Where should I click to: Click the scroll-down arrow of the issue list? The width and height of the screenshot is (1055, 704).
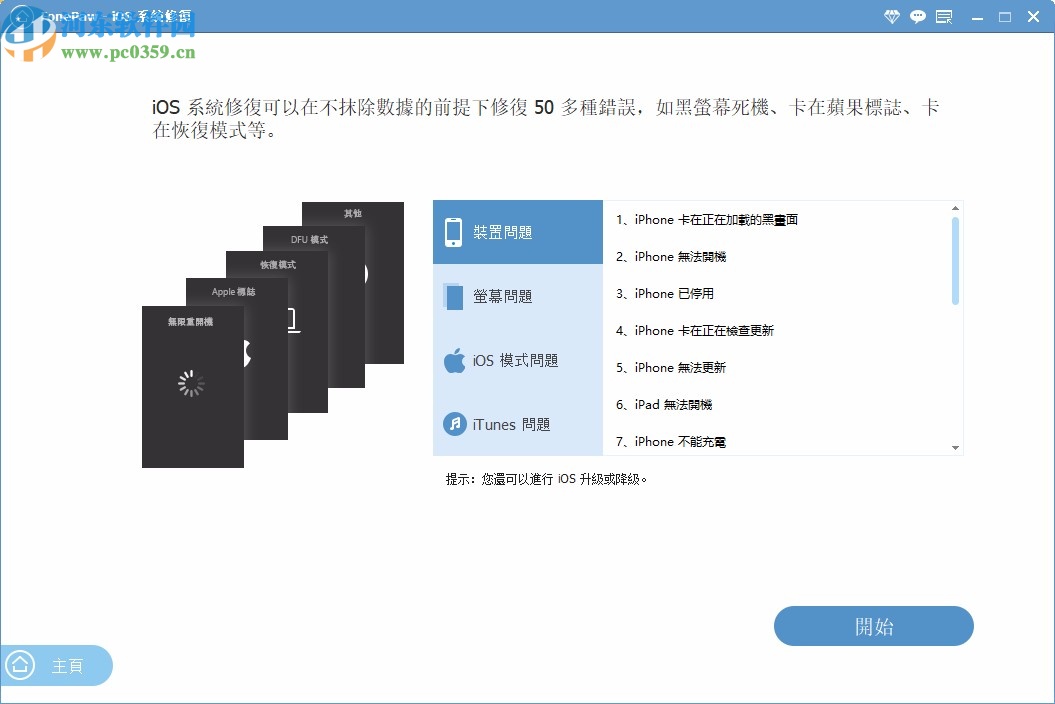(x=956, y=447)
